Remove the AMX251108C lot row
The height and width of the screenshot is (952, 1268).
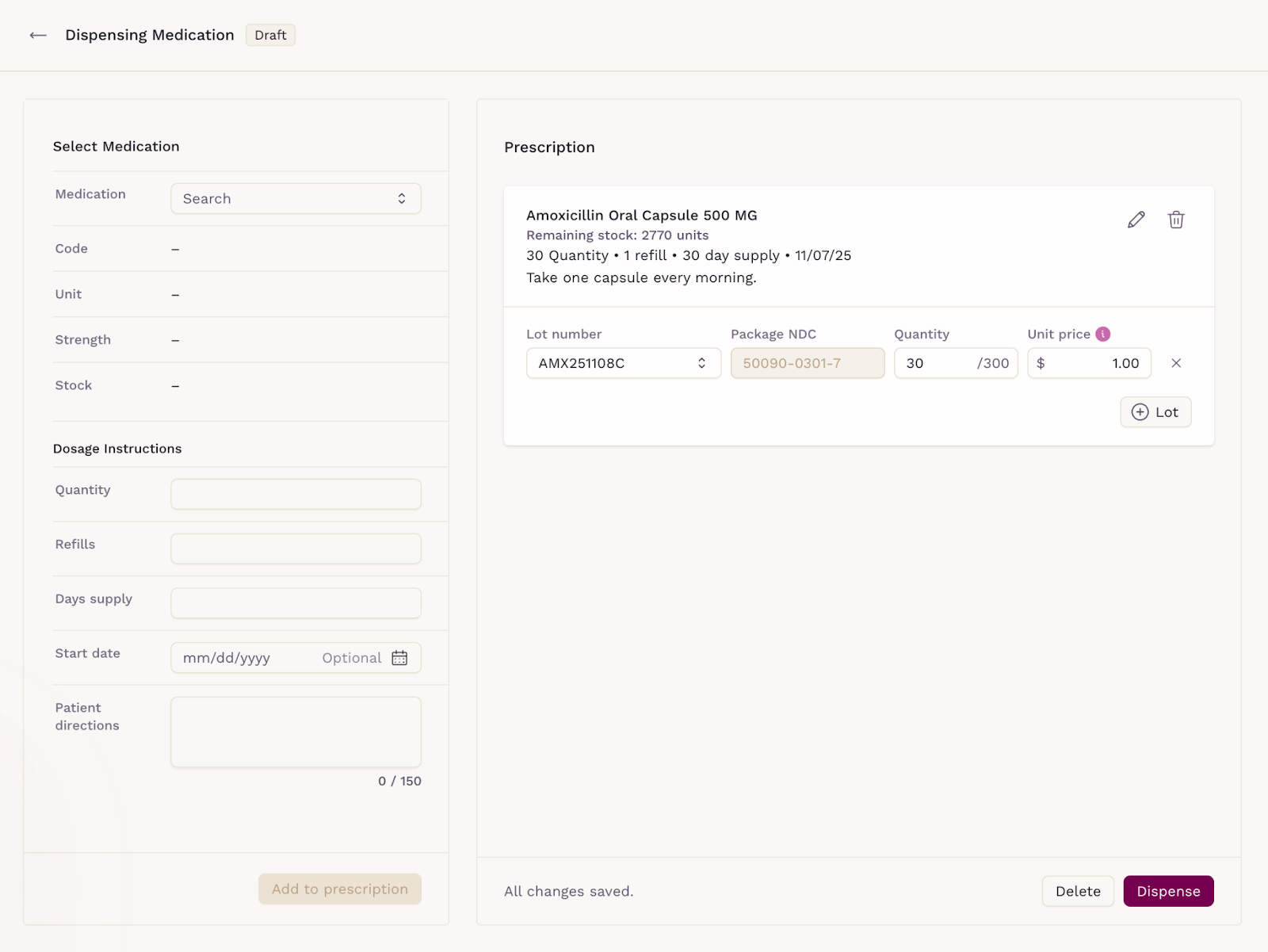1176,363
